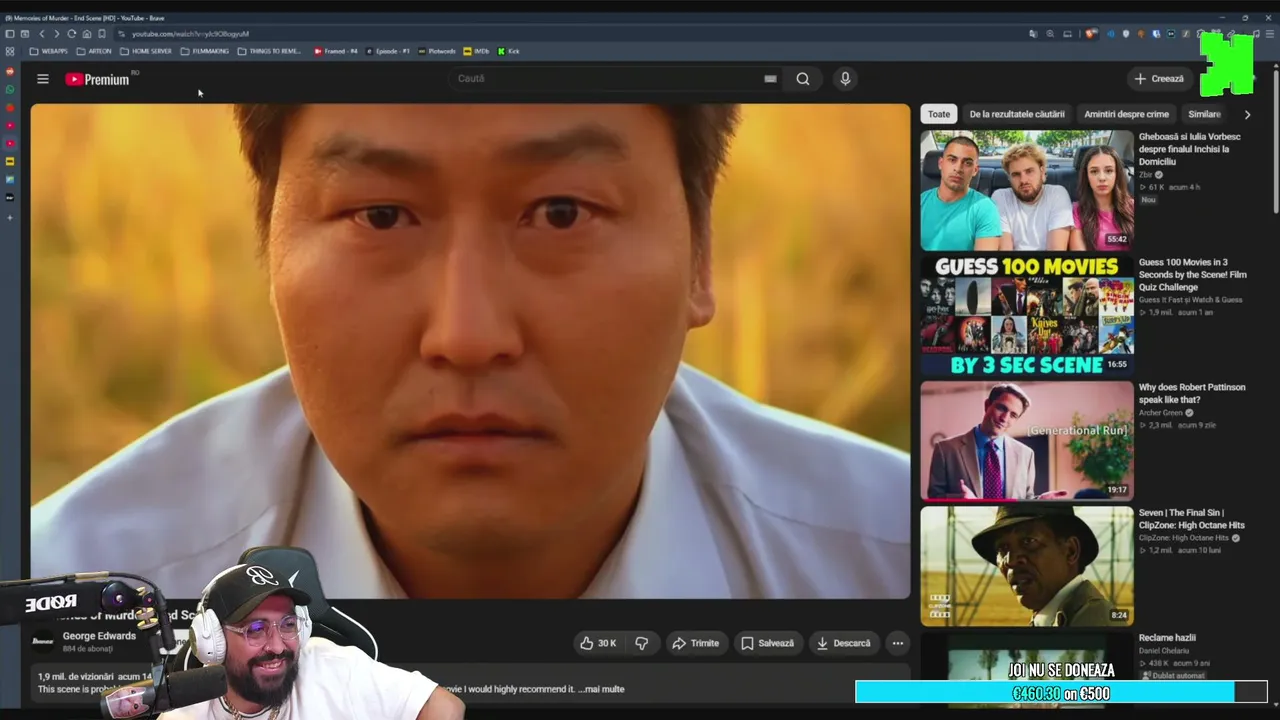1280x720 pixels.
Task: Select Amintiri despre crime chip
Action: tap(1126, 114)
